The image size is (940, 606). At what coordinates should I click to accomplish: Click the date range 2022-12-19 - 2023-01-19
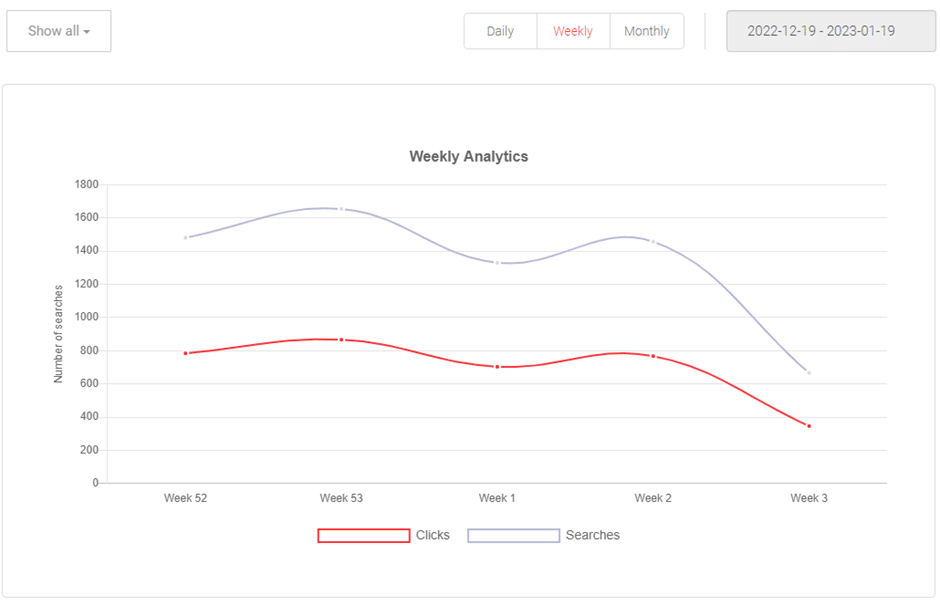click(x=831, y=31)
